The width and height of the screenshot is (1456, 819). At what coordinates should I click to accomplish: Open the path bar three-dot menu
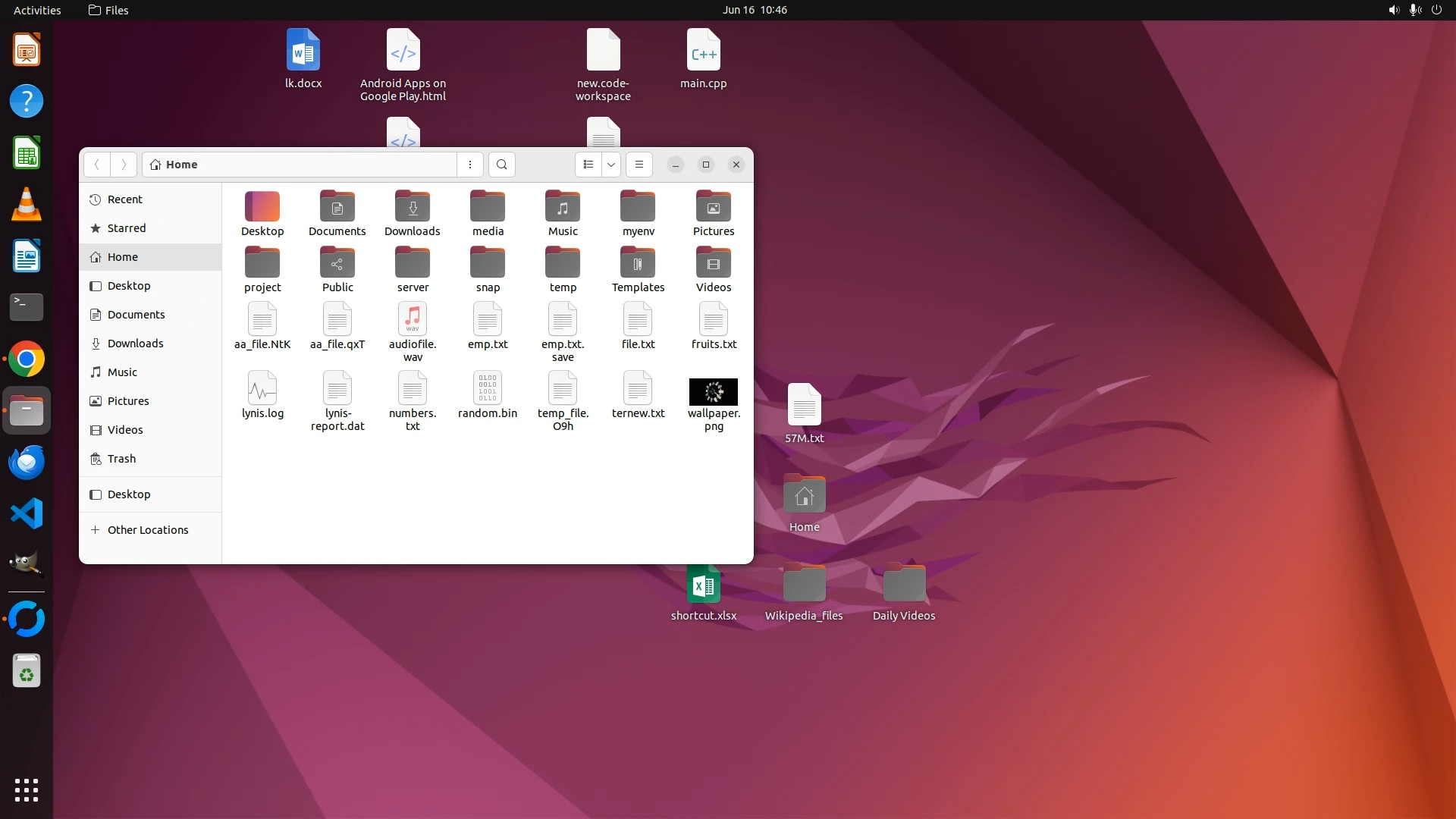[x=470, y=165]
